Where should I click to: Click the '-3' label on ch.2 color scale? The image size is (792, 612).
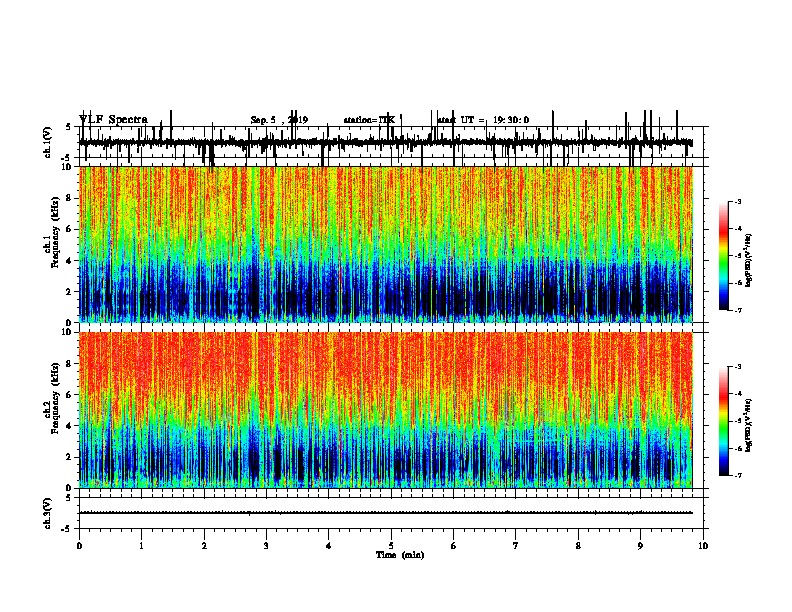click(x=737, y=367)
